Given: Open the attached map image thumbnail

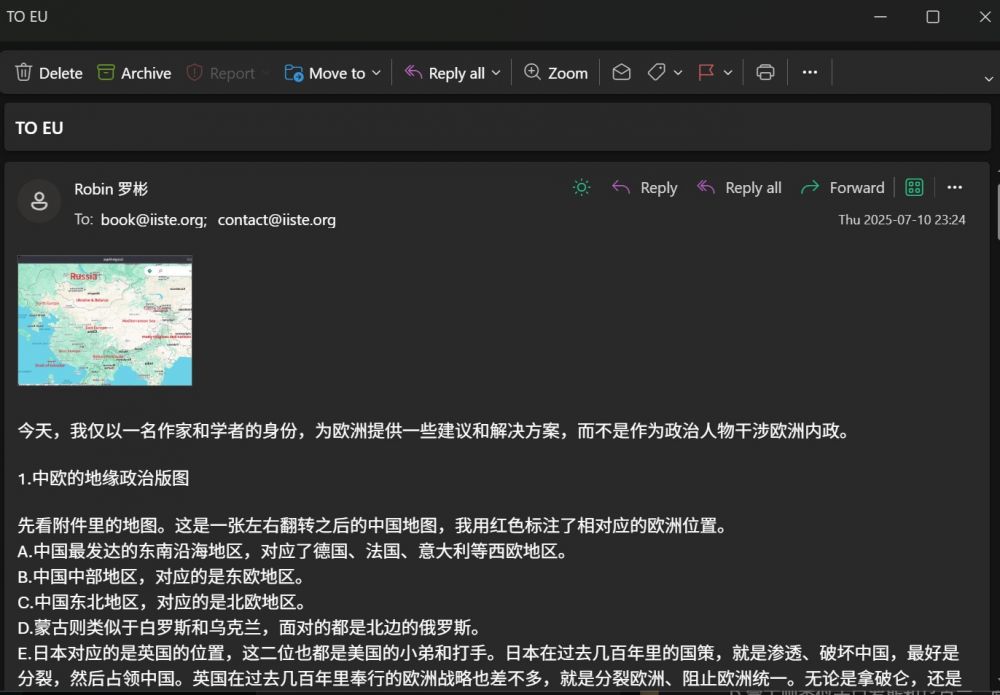Looking at the screenshot, I should click(105, 320).
